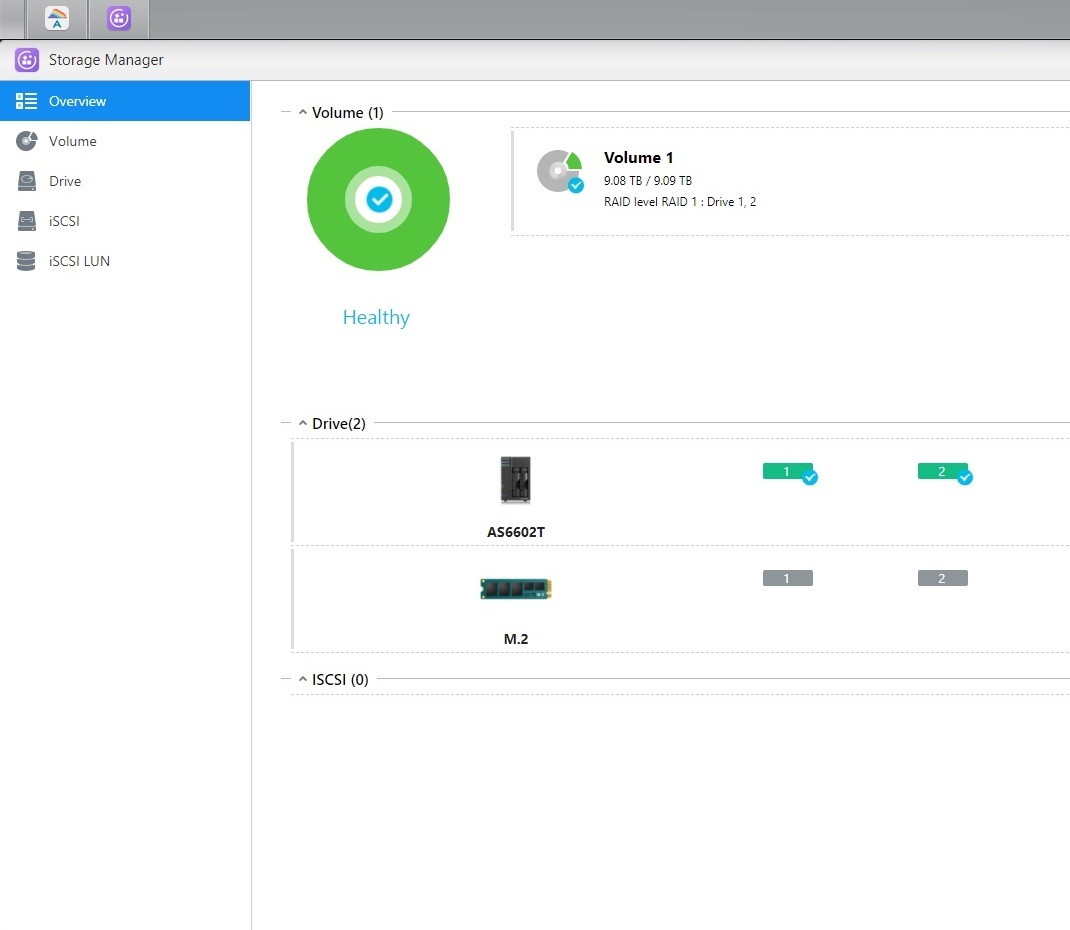
Task: Open the Drive section in sidebar
Action: pyautogui.click(x=64, y=181)
